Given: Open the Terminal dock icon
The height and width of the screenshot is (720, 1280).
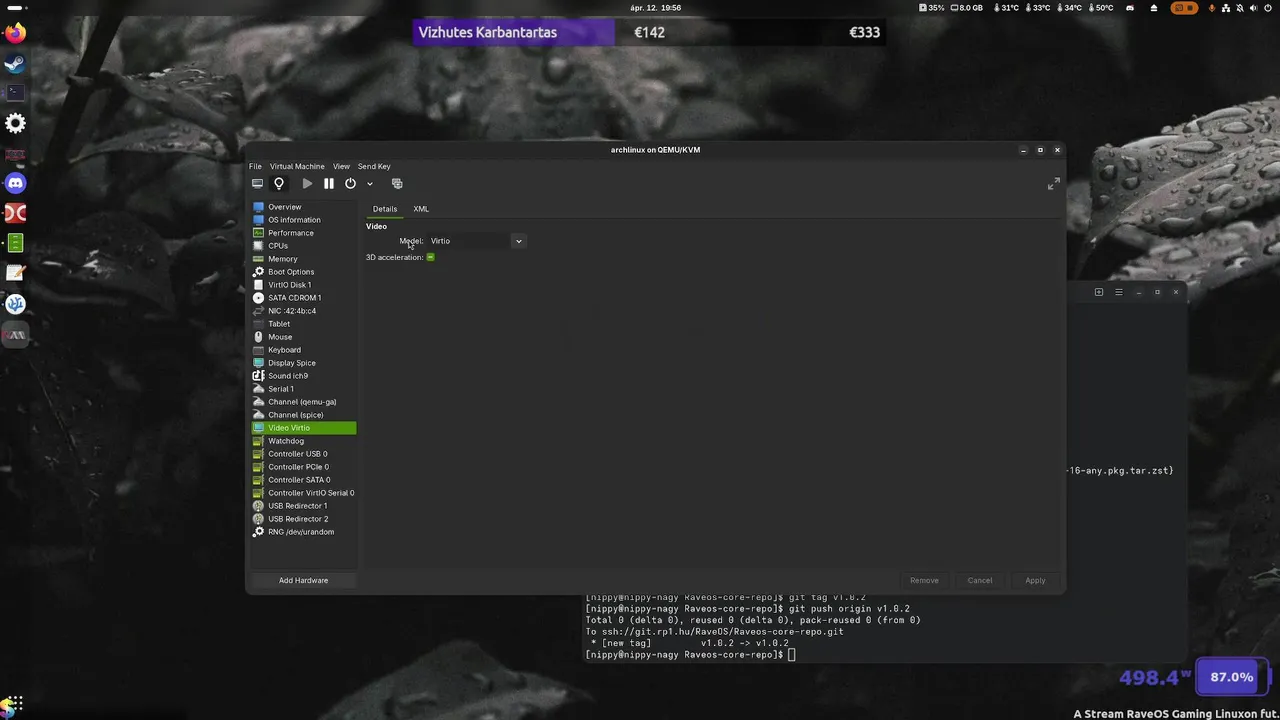Looking at the screenshot, I should 15,92.
